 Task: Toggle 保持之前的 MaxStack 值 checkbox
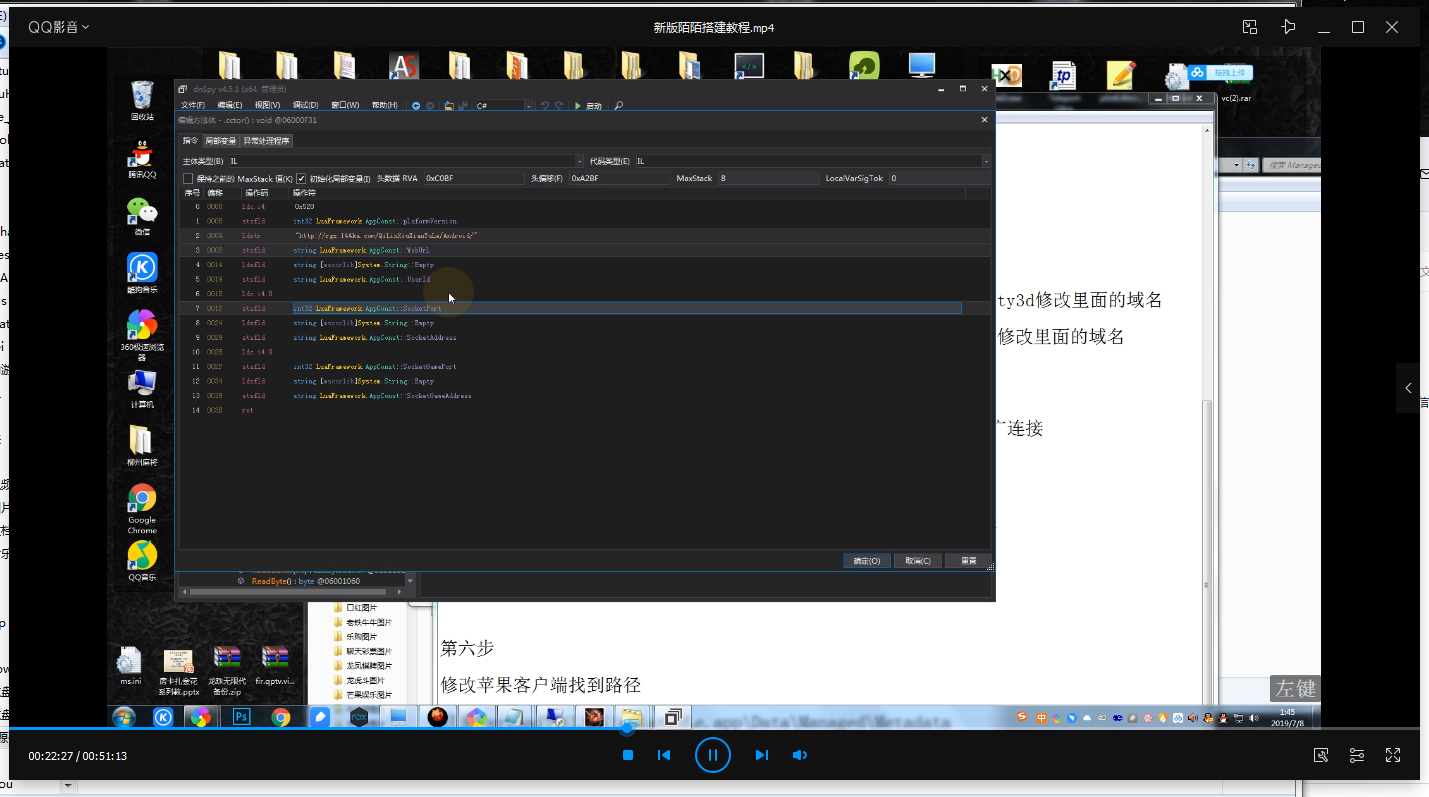[188, 179]
